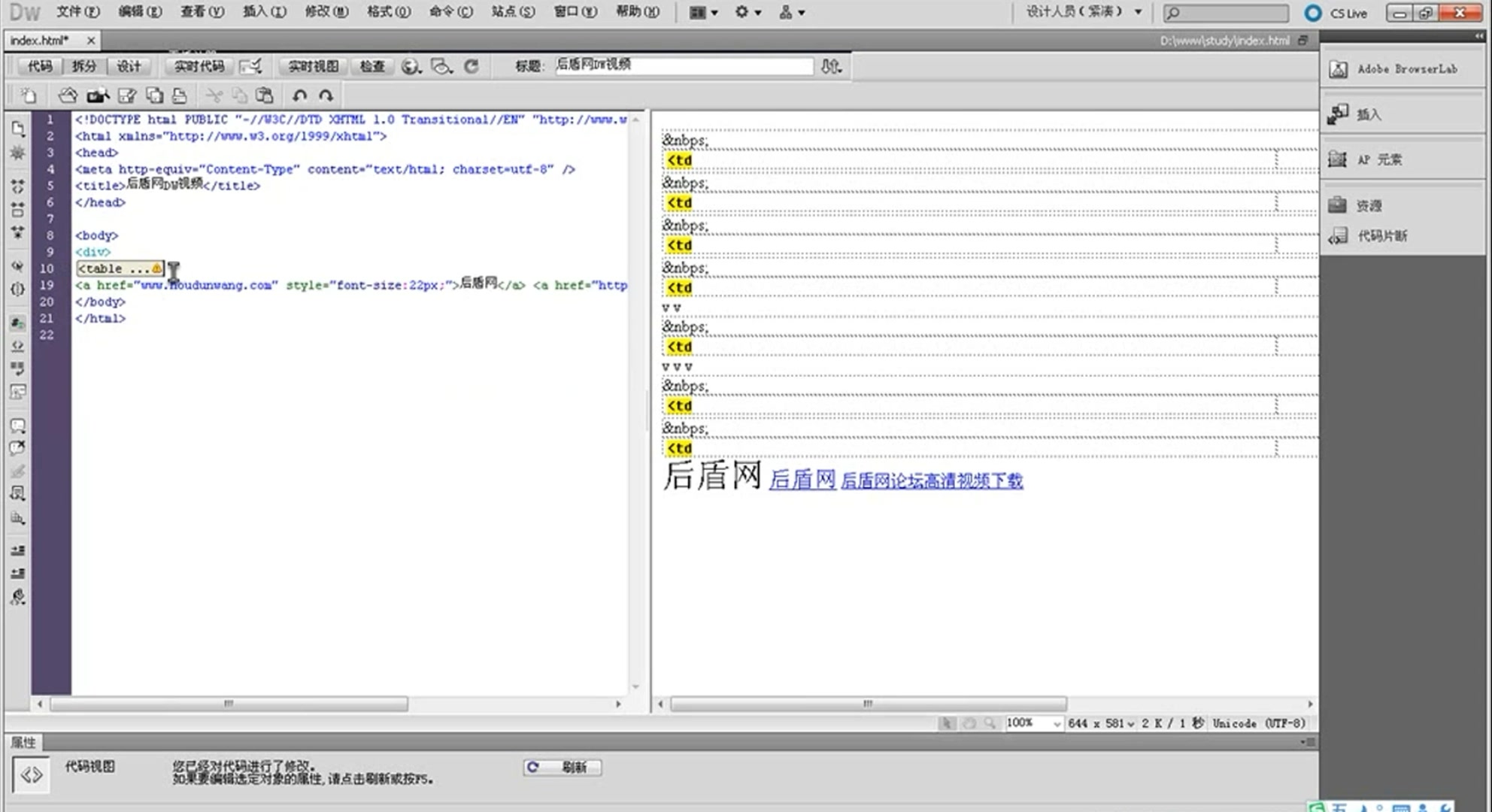The height and width of the screenshot is (812, 1492).
Task: Click the Paste clipboard icon
Action: (x=264, y=95)
